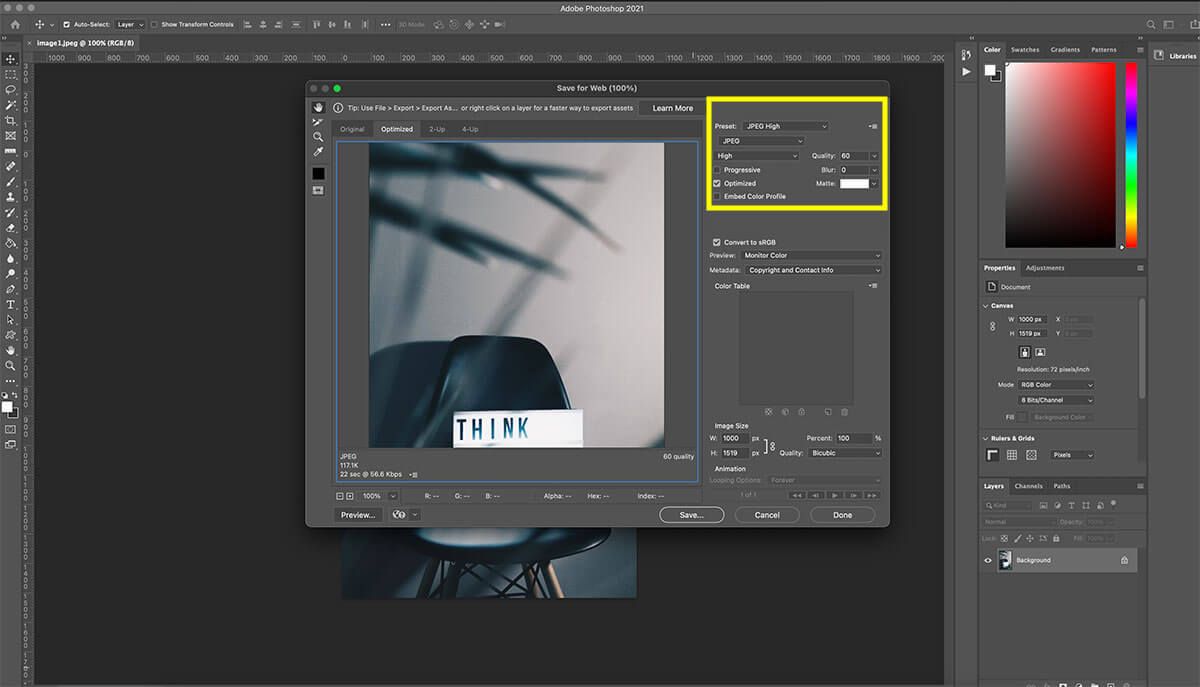
Task: Open the Optimize preset flyout menu
Action: [873, 127]
